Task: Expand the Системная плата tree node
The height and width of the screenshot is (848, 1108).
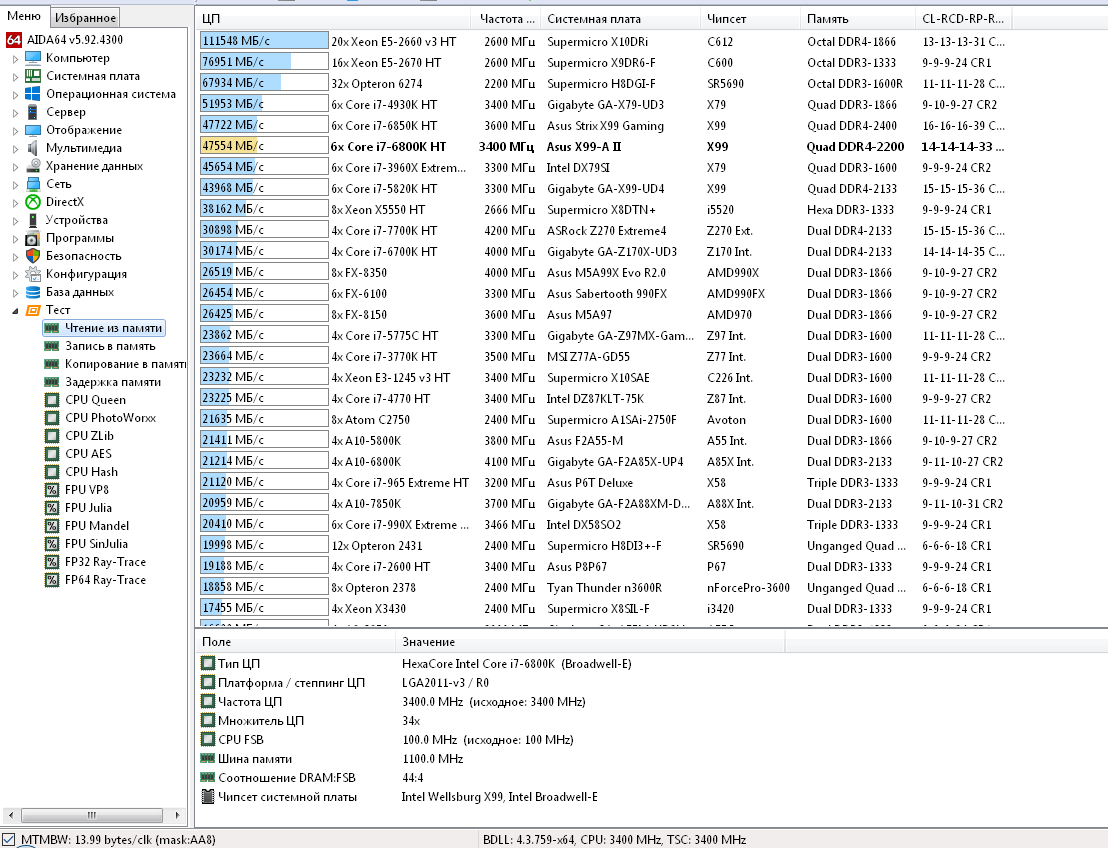Action: pos(16,76)
